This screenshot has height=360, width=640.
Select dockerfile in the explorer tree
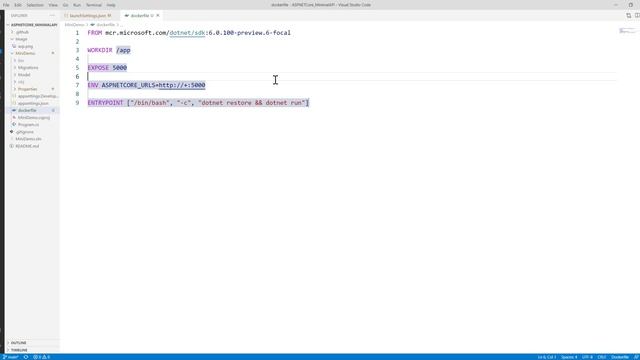[x=27, y=111]
